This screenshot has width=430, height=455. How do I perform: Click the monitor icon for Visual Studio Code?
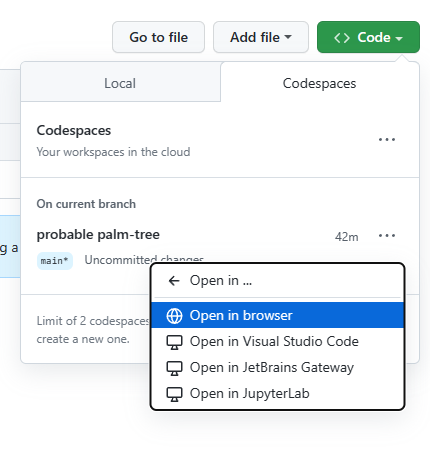(174, 342)
